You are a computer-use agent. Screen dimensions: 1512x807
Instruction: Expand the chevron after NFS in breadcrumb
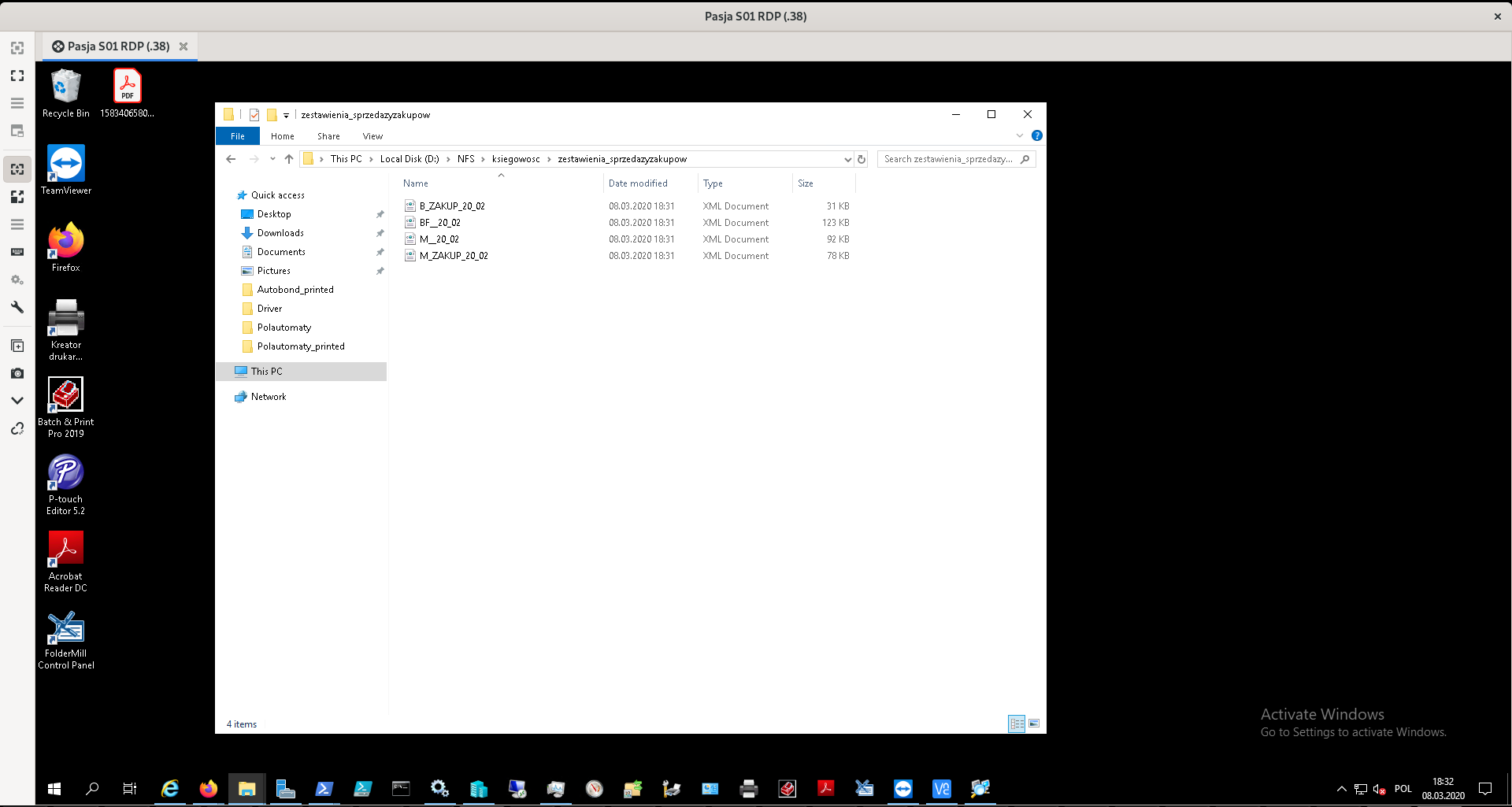(x=483, y=159)
